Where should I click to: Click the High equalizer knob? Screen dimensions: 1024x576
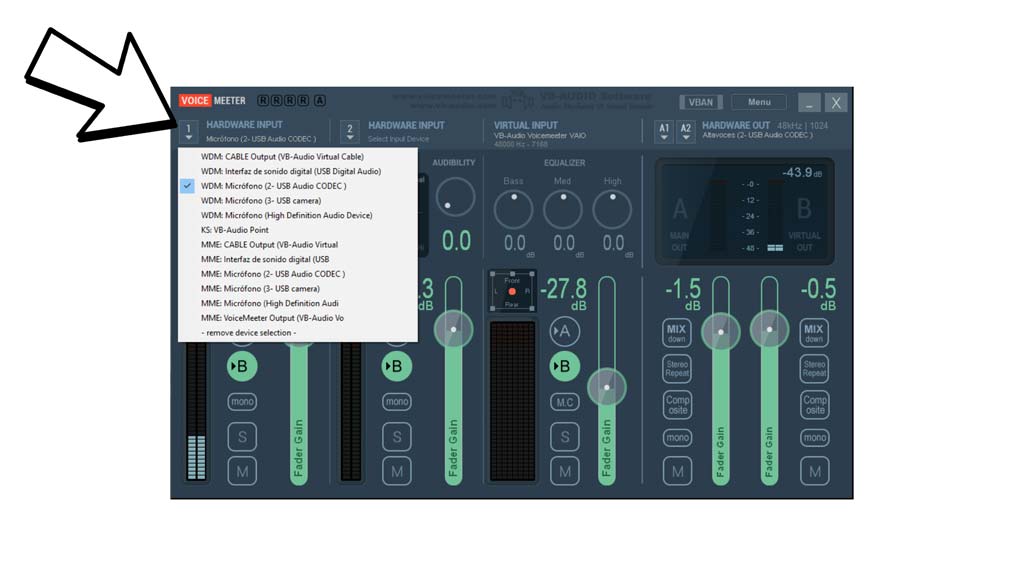[x=612, y=209]
